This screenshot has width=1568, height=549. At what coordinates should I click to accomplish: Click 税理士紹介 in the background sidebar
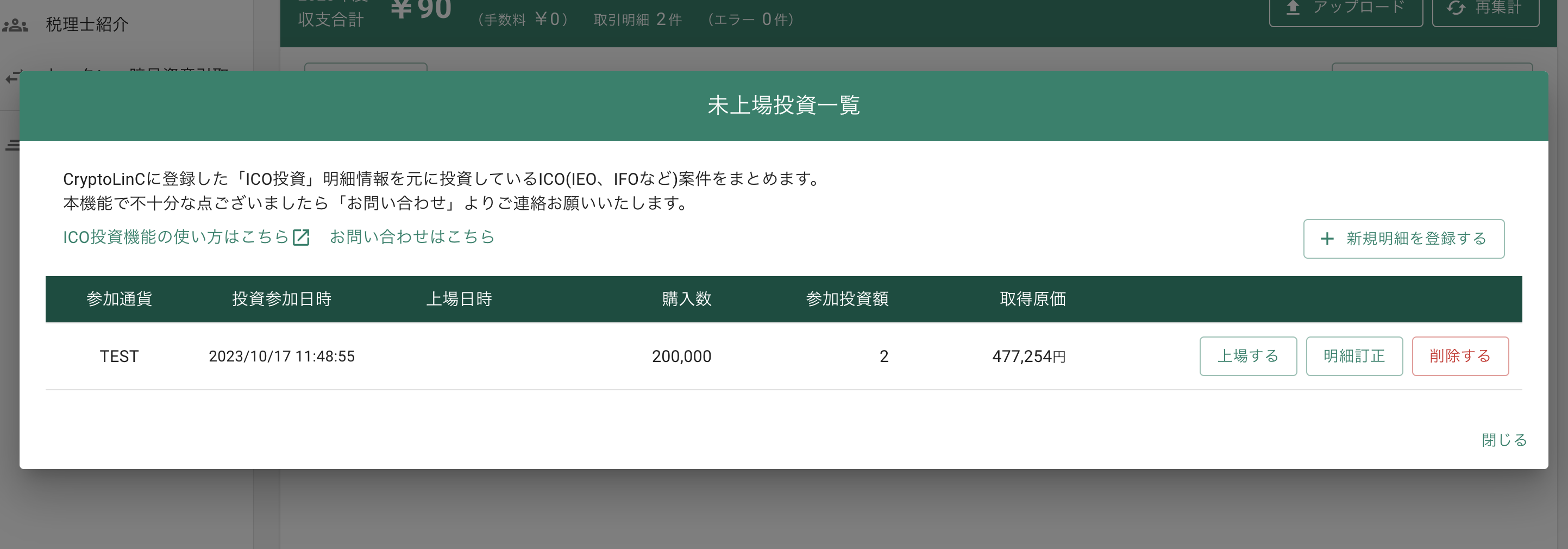pos(87,24)
